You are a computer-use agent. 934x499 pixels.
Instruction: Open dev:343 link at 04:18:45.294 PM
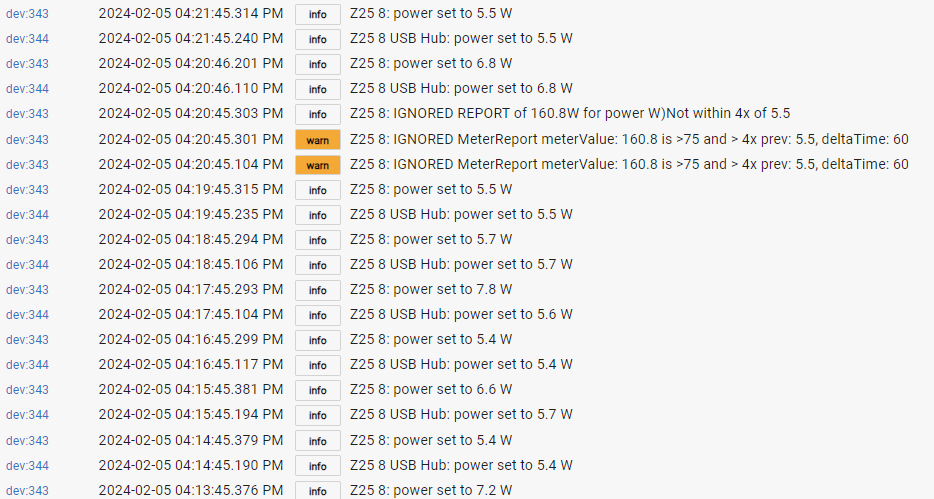coord(27,240)
